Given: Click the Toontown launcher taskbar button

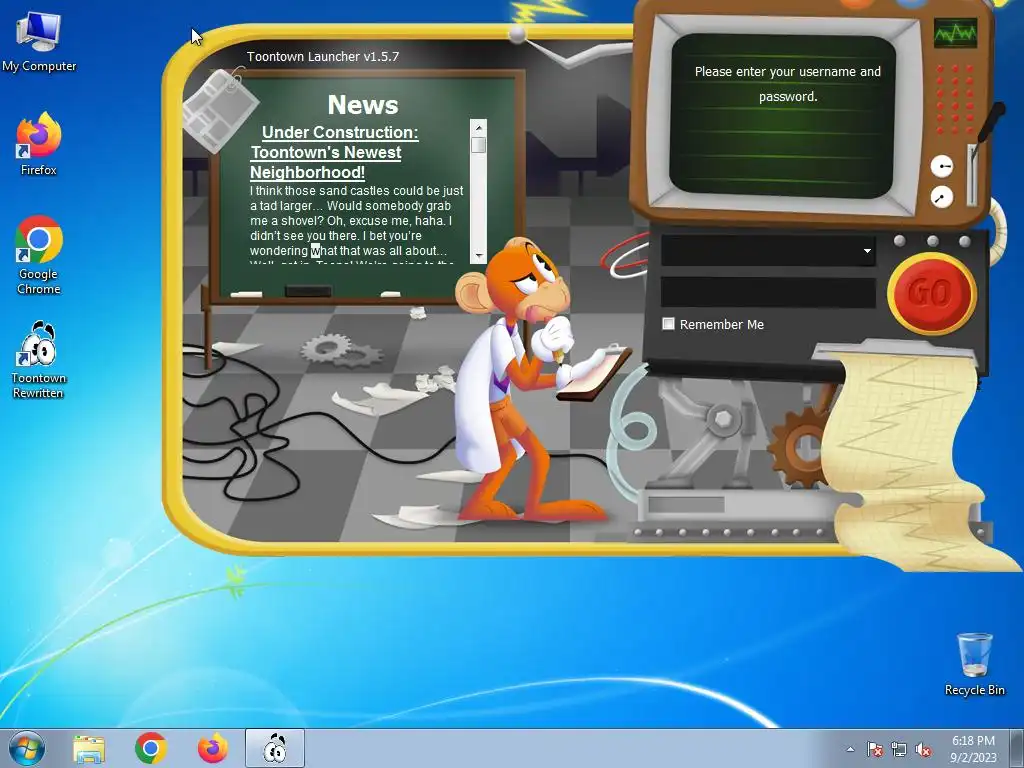Looking at the screenshot, I should [x=275, y=748].
